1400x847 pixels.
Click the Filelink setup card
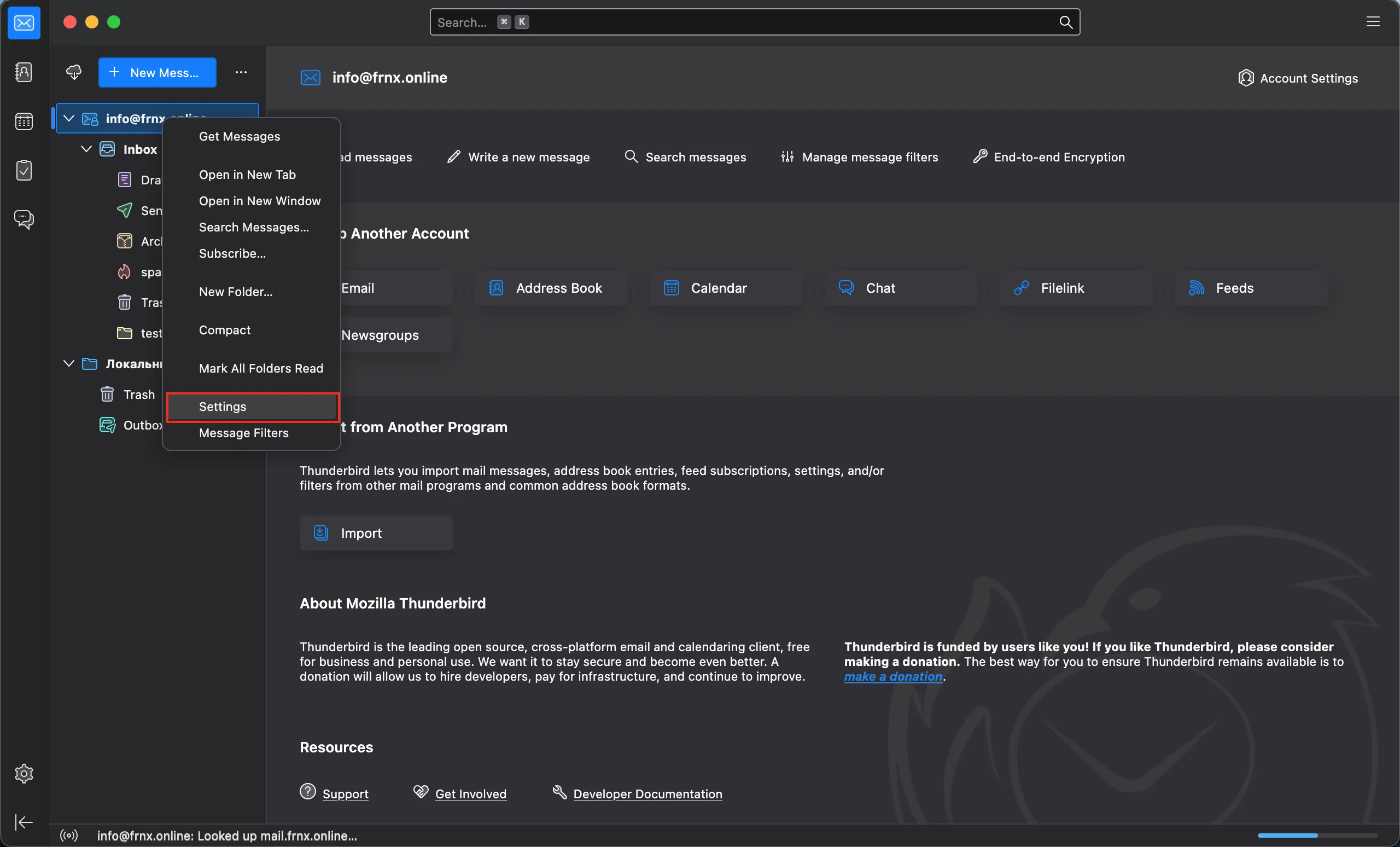pyautogui.click(x=1076, y=288)
